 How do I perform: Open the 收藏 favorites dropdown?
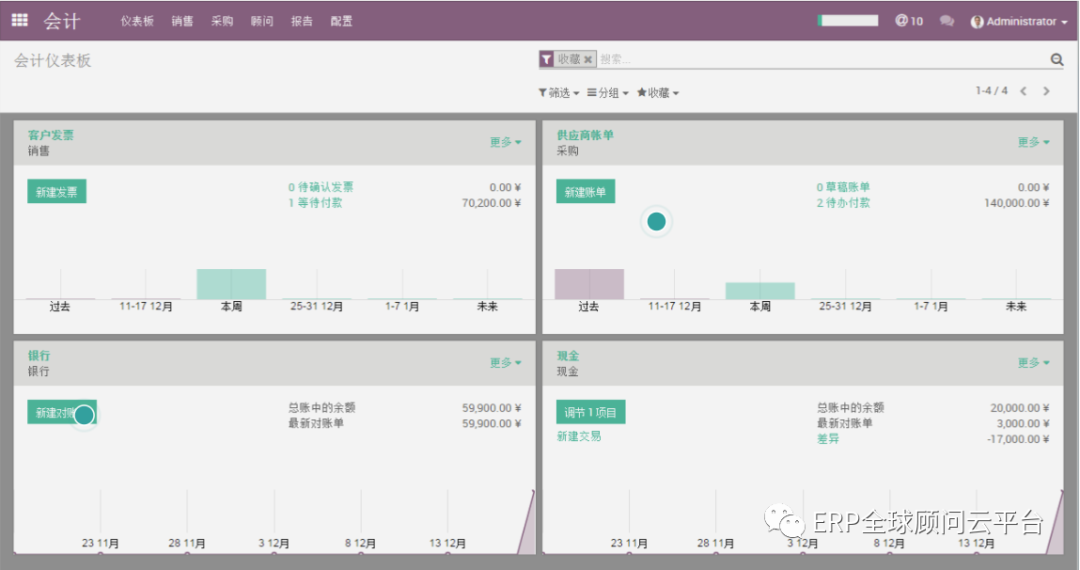pyautogui.click(x=657, y=93)
